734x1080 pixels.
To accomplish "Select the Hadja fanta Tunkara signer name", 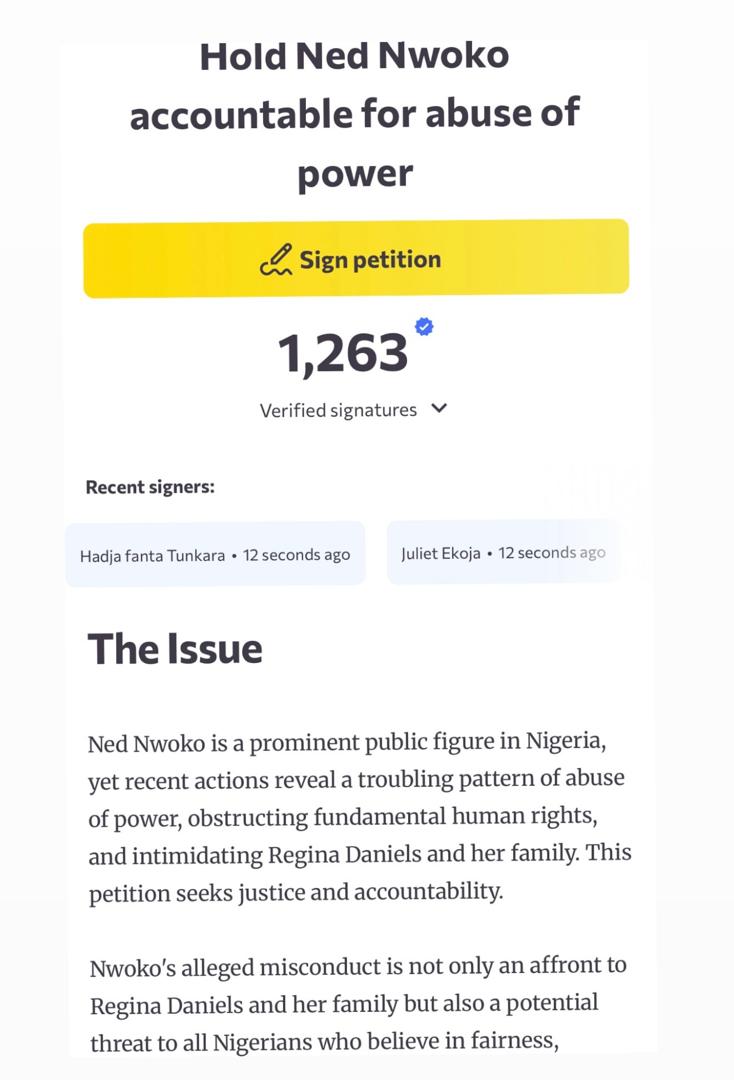I will tap(152, 555).
